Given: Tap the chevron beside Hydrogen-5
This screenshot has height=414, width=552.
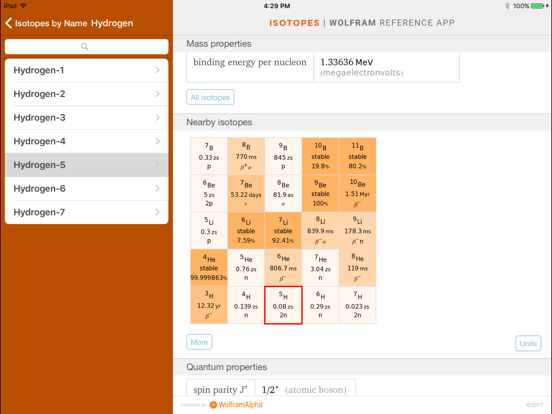Looking at the screenshot, I should [157, 165].
